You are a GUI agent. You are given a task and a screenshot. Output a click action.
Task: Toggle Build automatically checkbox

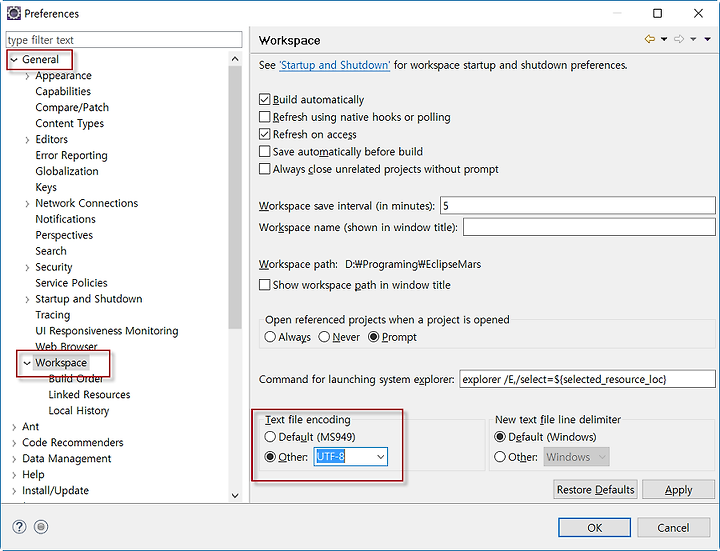pyautogui.click(x=264, y=100)
